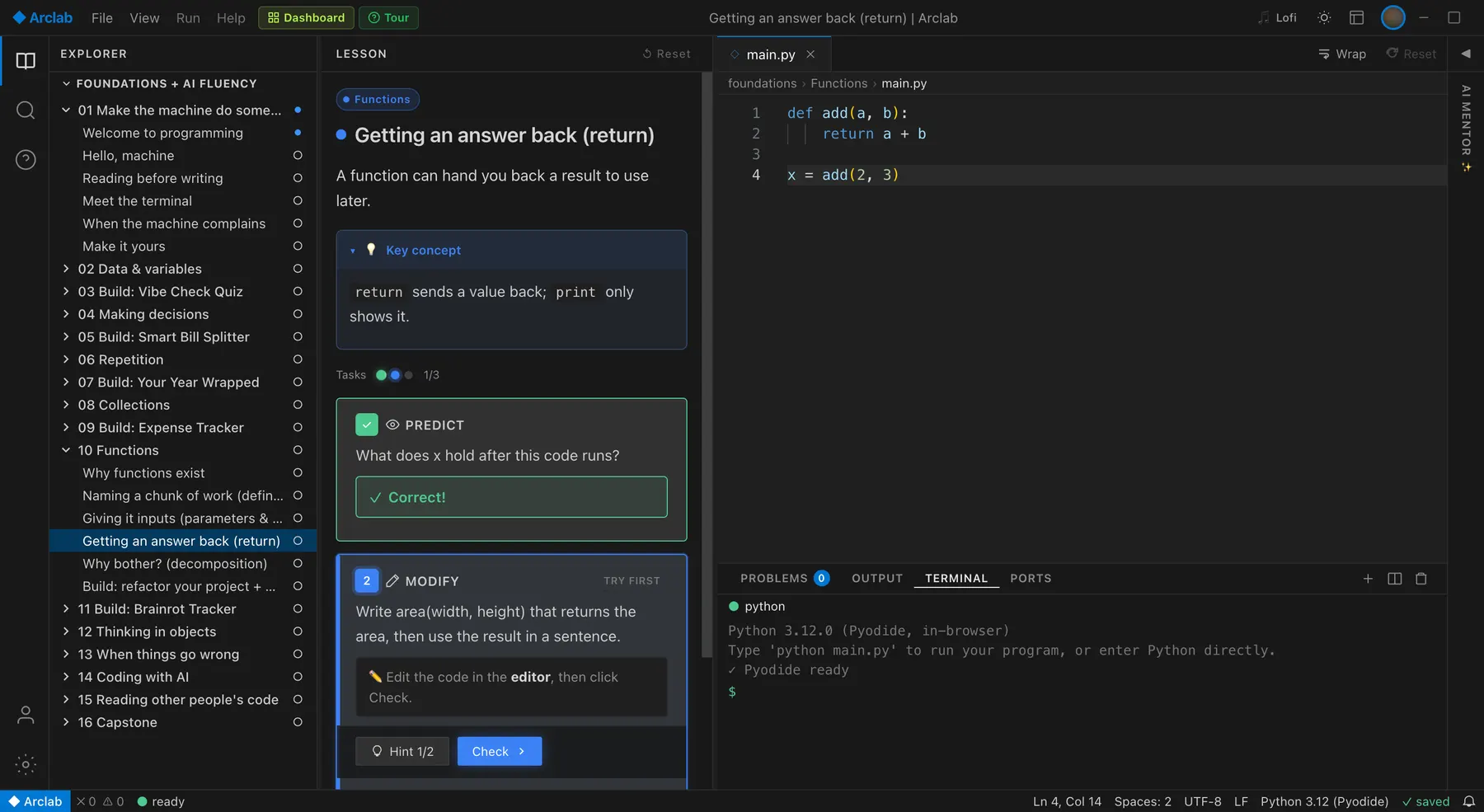Image resolution: width=1484 pixels, height=812 pixels.
Task: Toggle completion circle for Hello, machine
Action: click(x=298, y=156)
